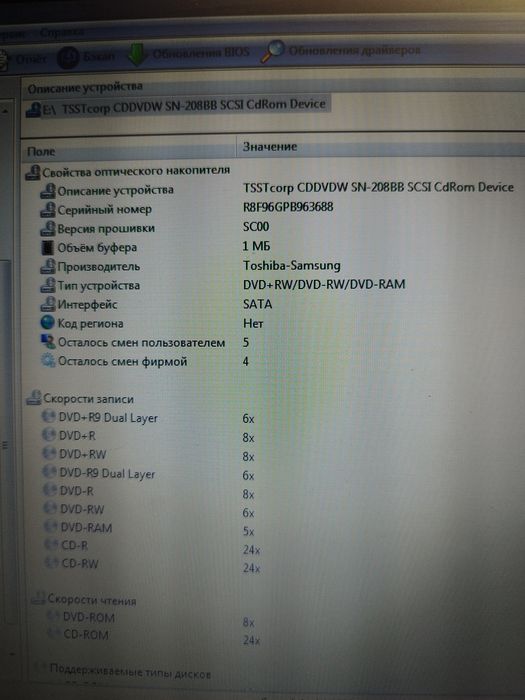Click the Значение column header
Screen dimensions: 525x700
pos(270,147)
